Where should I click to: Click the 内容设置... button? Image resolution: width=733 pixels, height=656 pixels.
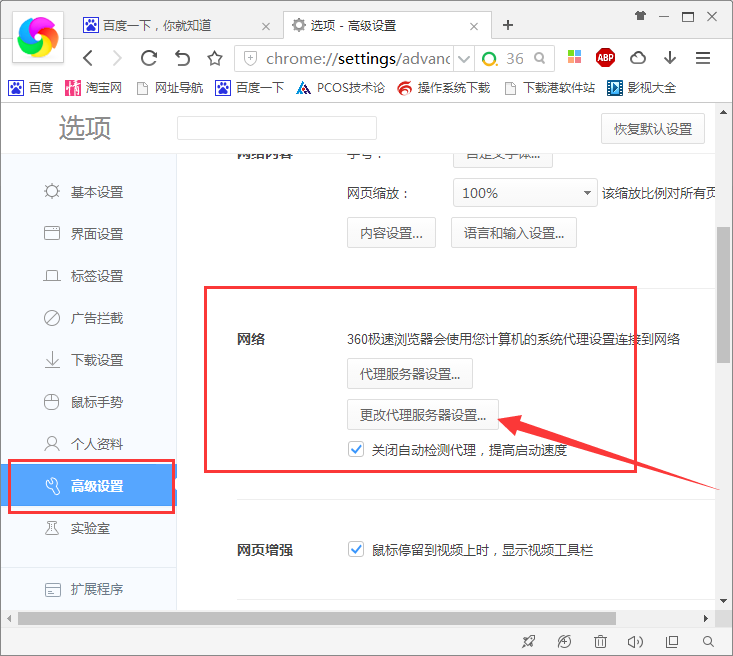point(391,232)
